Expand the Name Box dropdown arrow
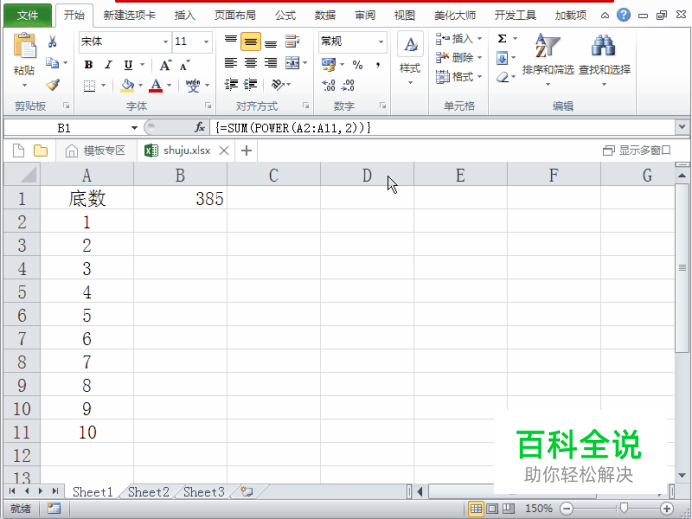This screenshot has height=519, width=692. coord(134,128)
